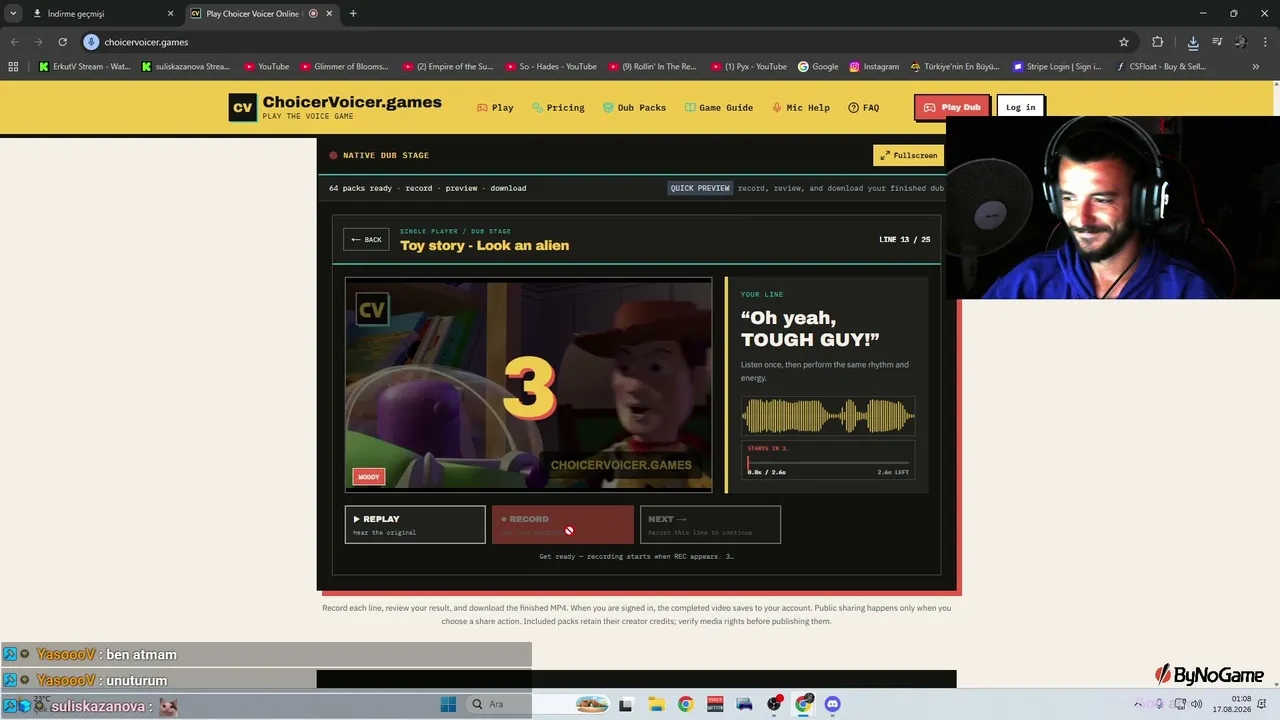Click the active Chrome icon with profile badge in taskbar
This screenshot has height=720, width=1280.
coord(803,704)
